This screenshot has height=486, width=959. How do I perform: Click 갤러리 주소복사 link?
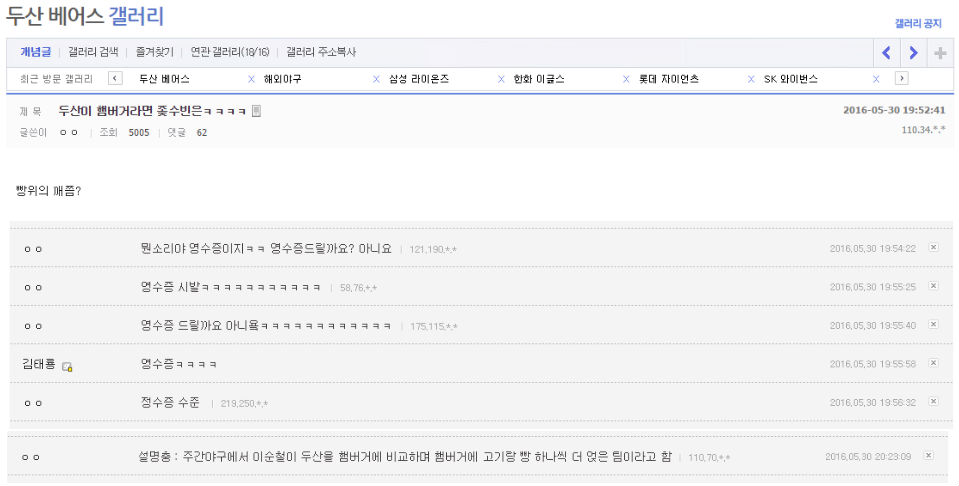coord(320,52)
